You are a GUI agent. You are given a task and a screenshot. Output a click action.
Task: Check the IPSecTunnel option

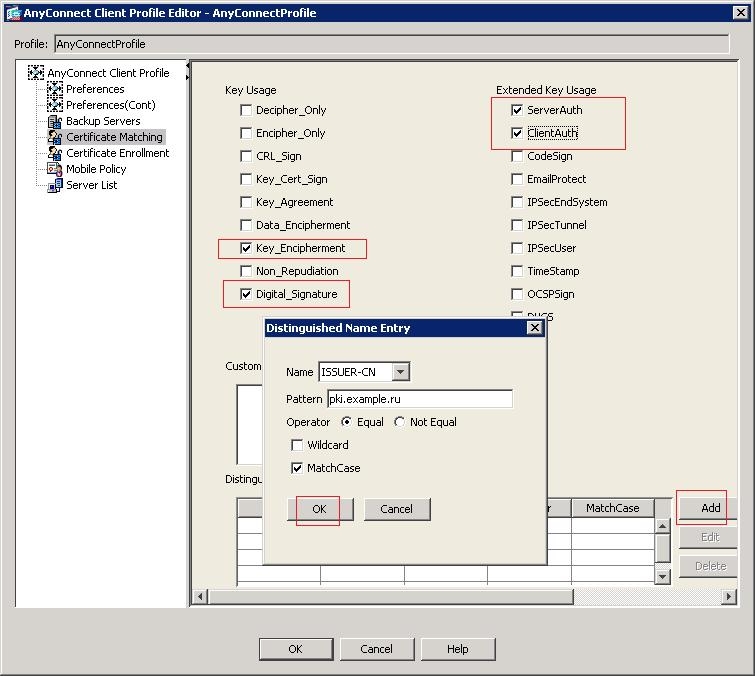[517, 225]
